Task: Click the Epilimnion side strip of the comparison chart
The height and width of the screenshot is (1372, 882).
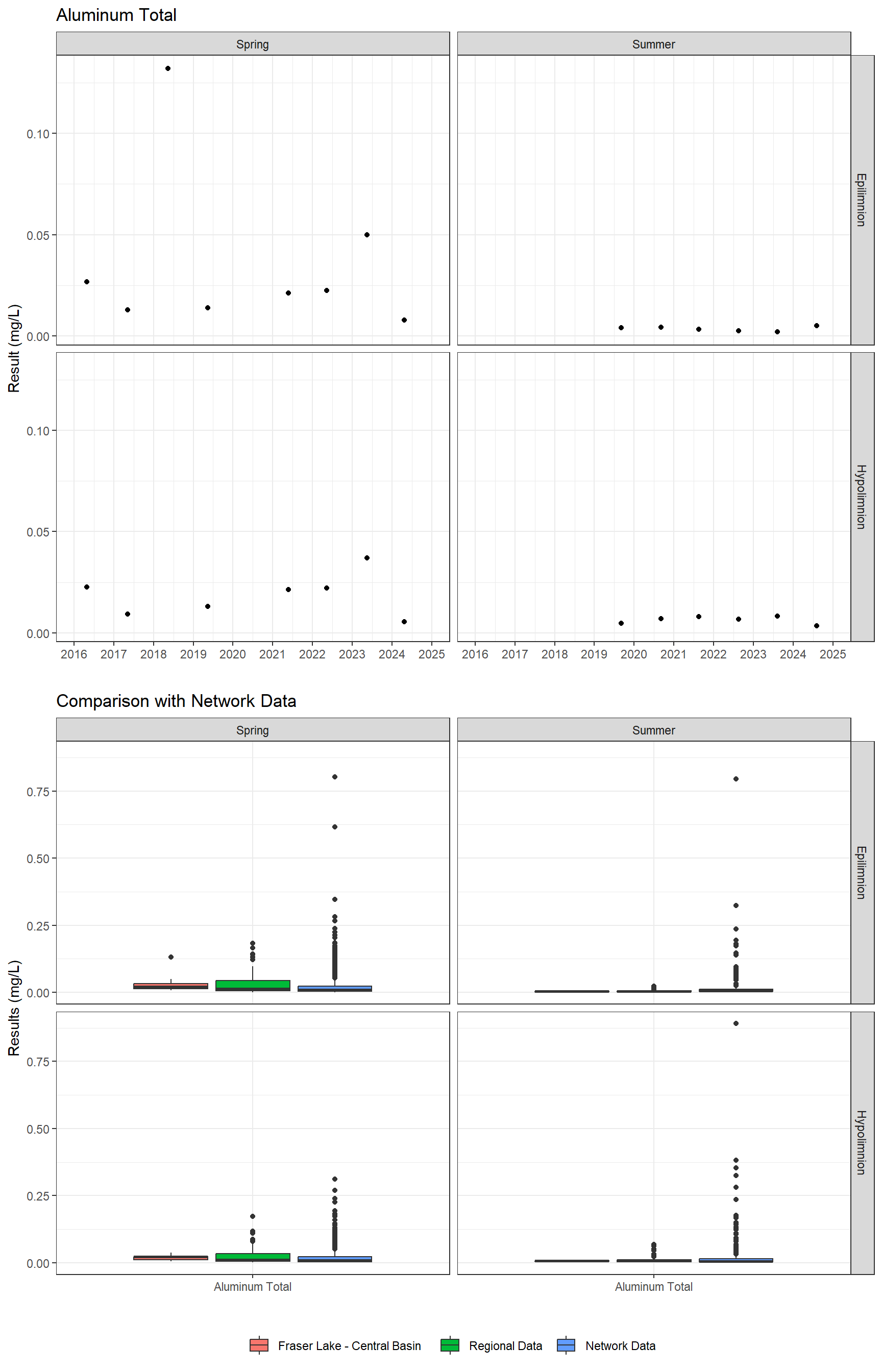Action: (862, 872)
